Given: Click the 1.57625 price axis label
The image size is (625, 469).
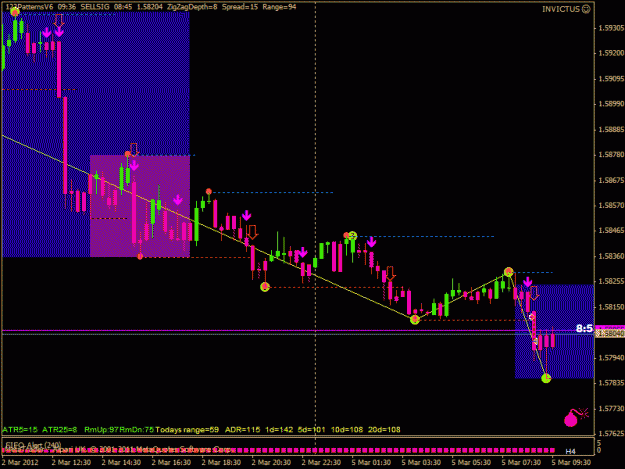Looking at the screenshot, I should (611, 433).
